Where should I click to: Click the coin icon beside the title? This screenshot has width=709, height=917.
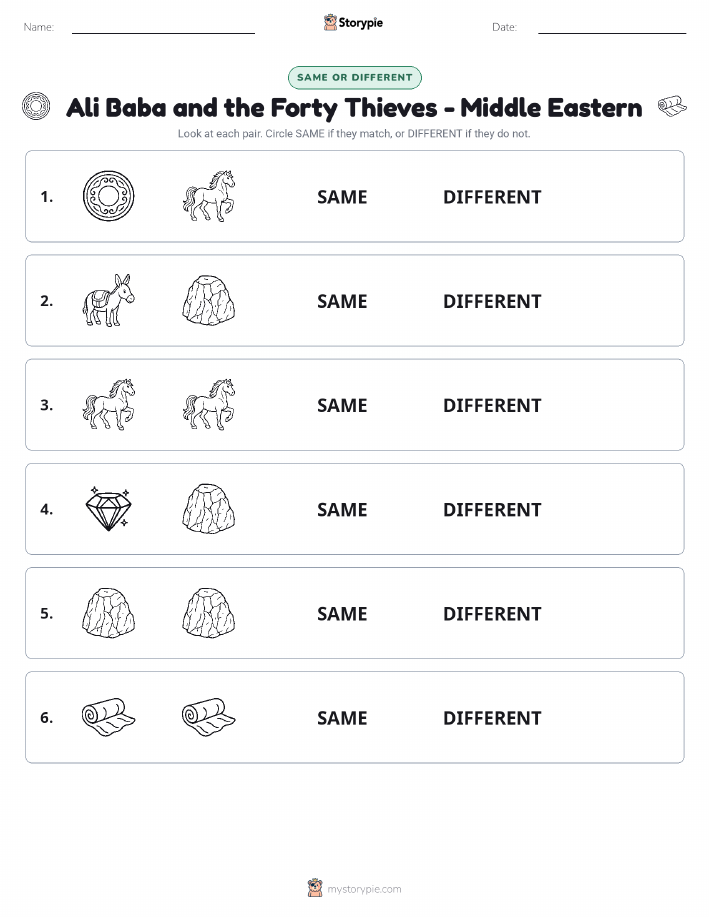point(36,106)
